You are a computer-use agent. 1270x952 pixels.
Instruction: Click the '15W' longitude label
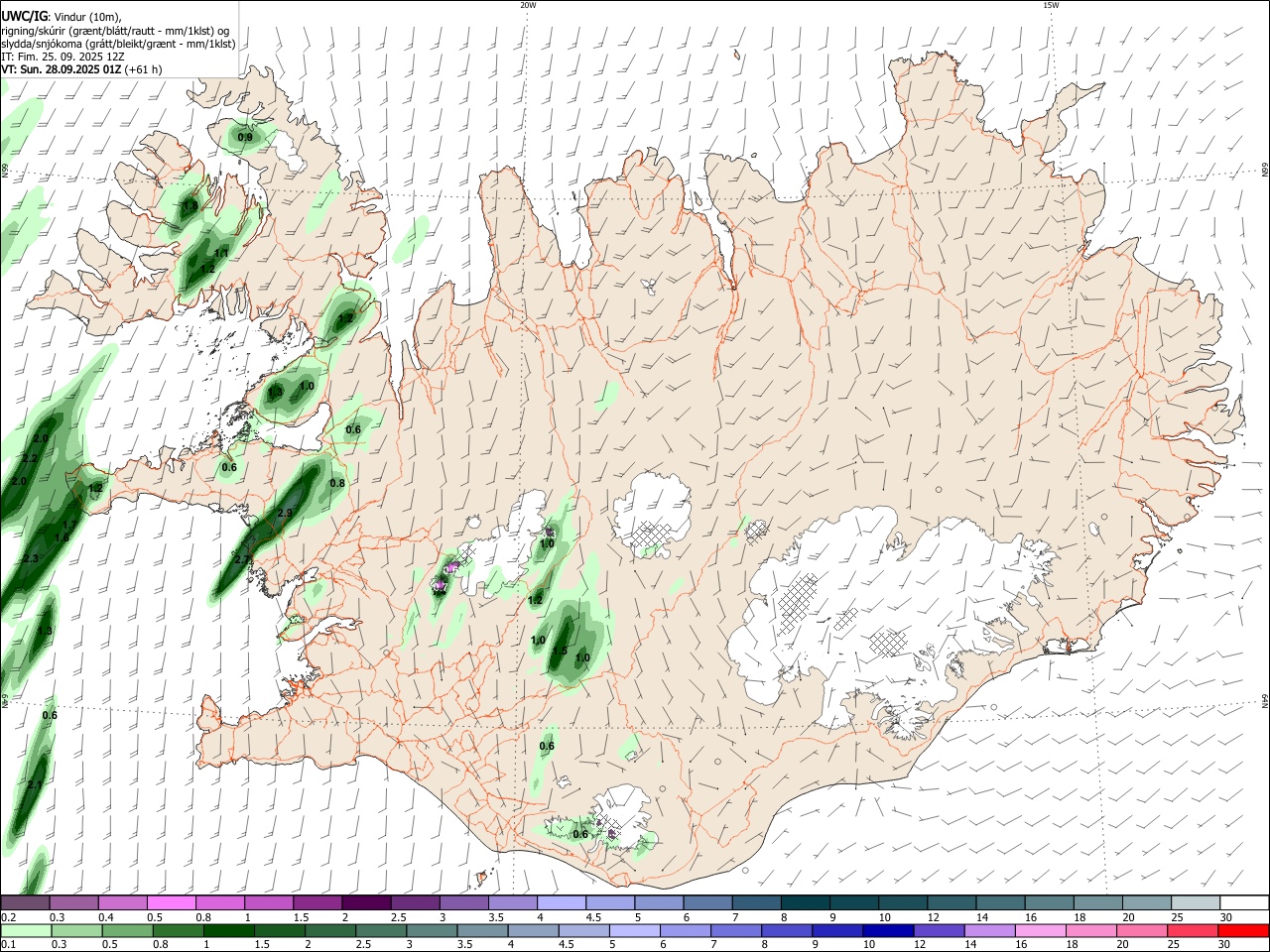click(1051, 5)
